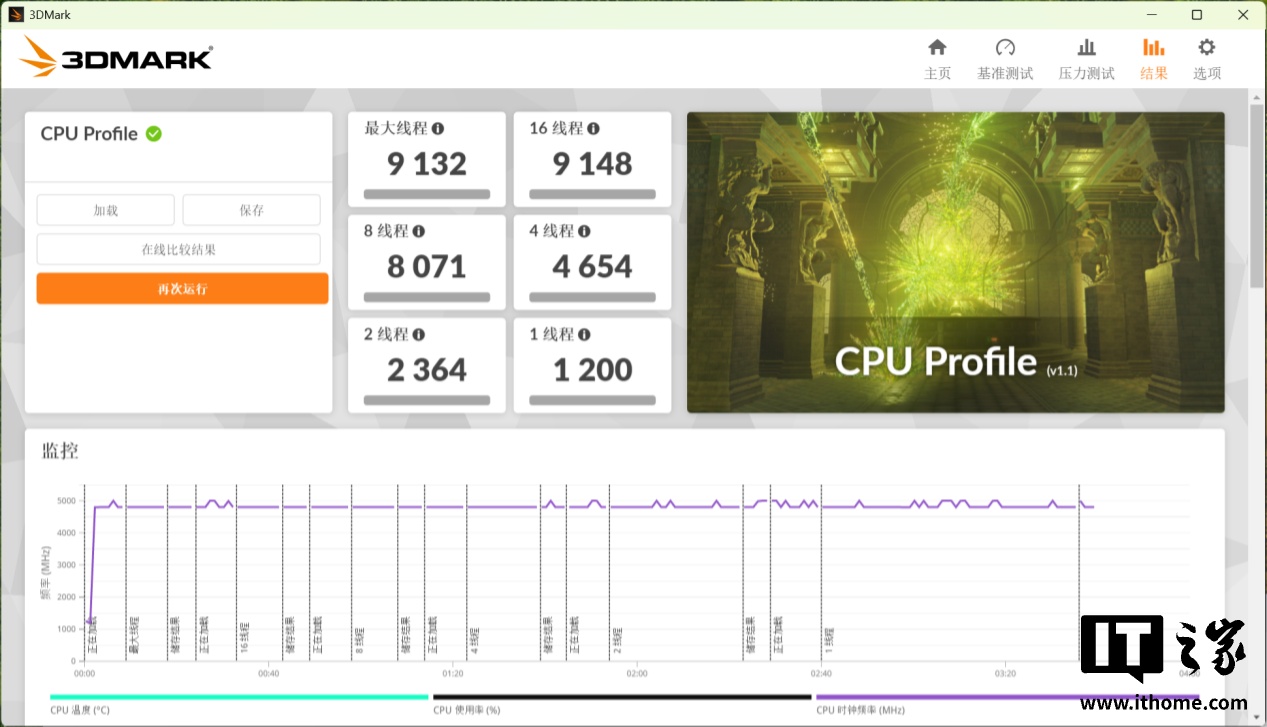Click info icon beside 2 线程
This screenshot has height=727, width=1267.
click(419, 335)
